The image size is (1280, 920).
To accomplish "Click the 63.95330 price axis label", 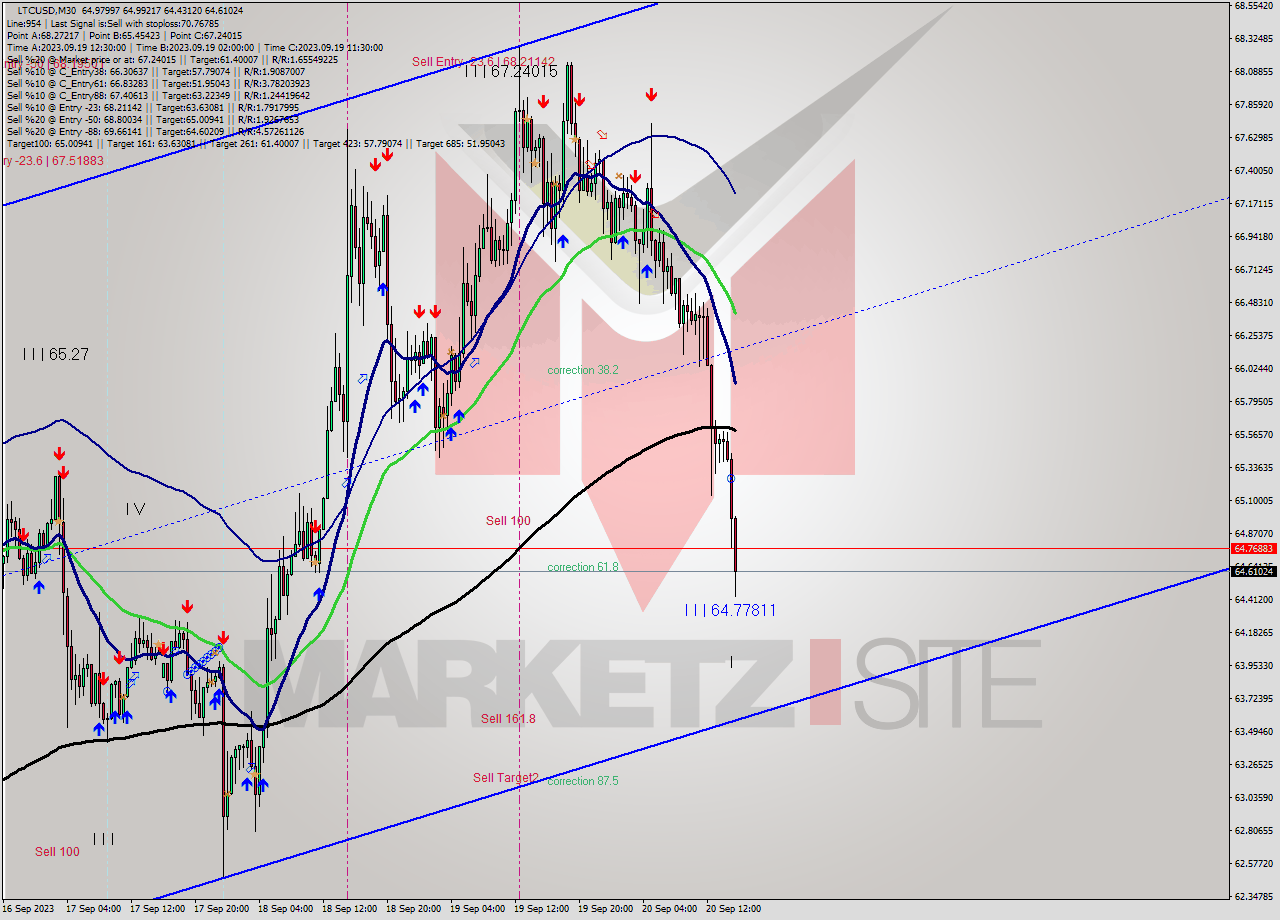I will click(x=1253, y=666).
